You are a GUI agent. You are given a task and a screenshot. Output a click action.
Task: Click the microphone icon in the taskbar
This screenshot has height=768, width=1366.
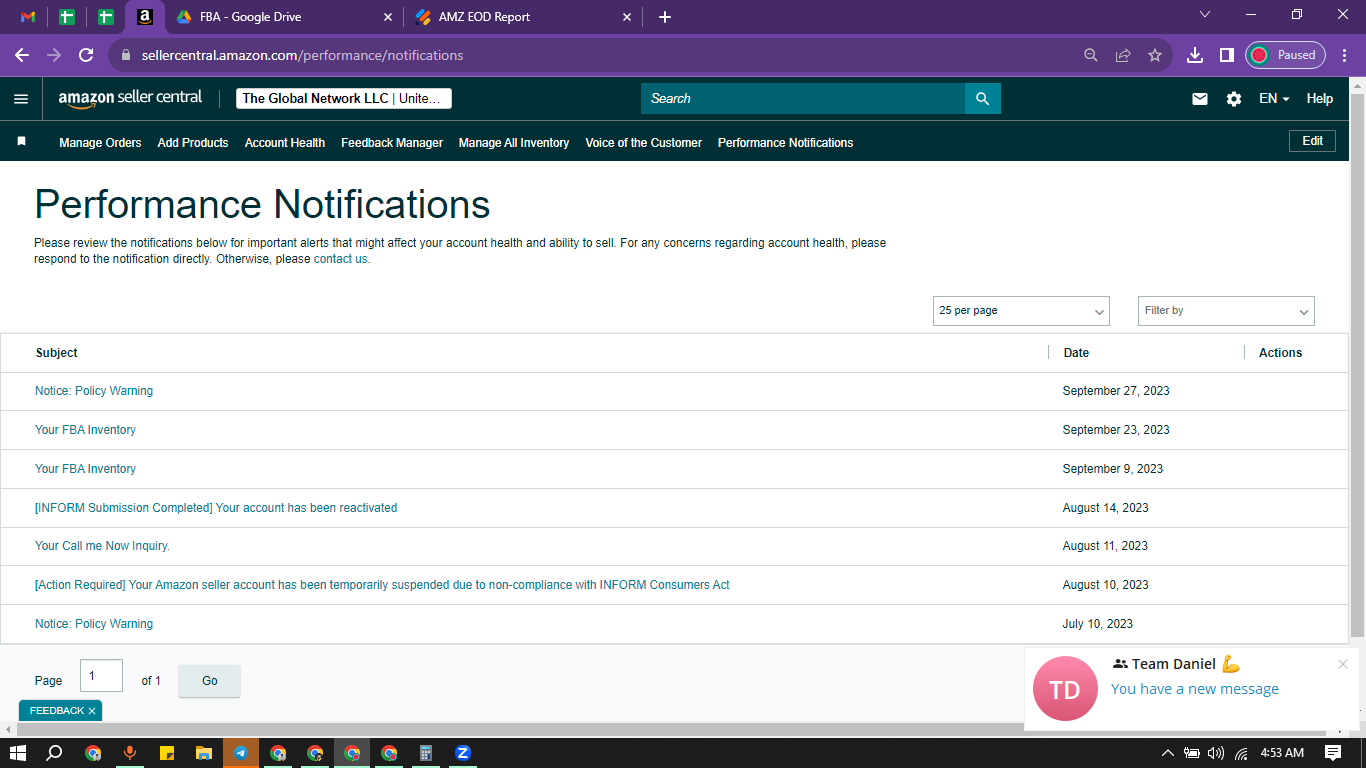click(129, 753)
